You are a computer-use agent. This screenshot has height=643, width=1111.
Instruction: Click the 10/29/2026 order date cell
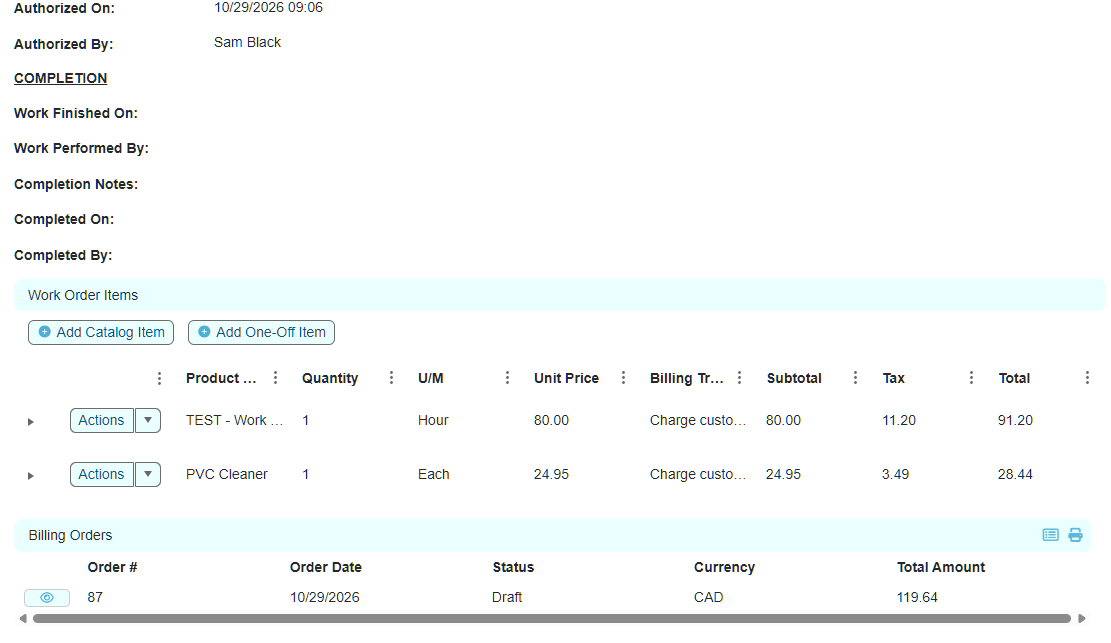[x=325, y=598]
